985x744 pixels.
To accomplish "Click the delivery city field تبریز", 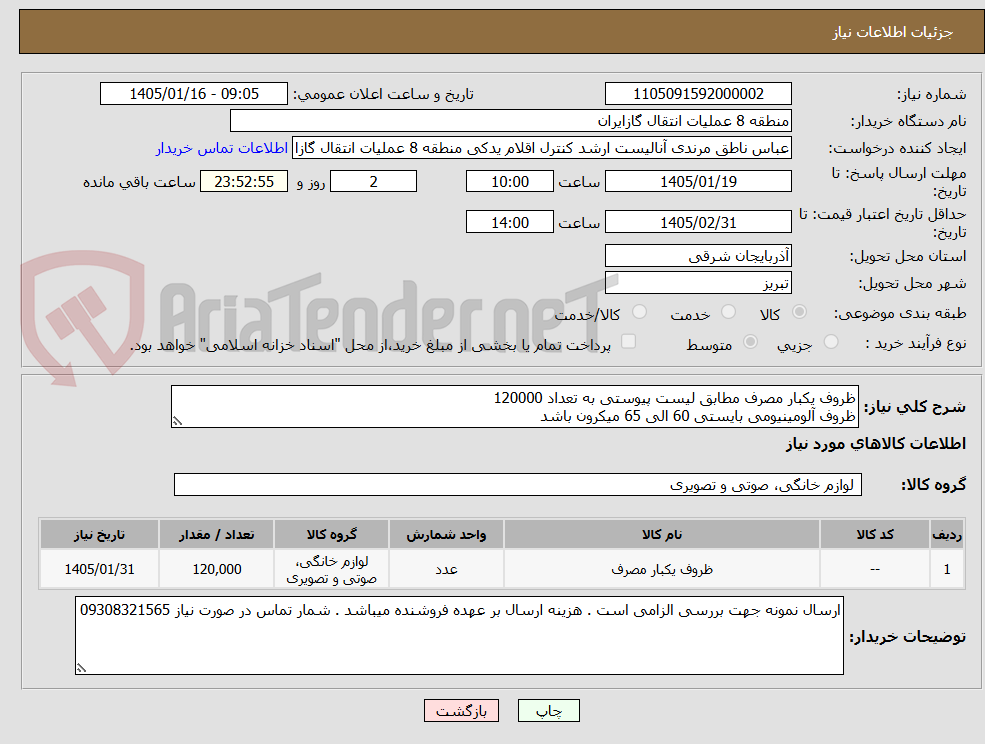I will point(698,283).
